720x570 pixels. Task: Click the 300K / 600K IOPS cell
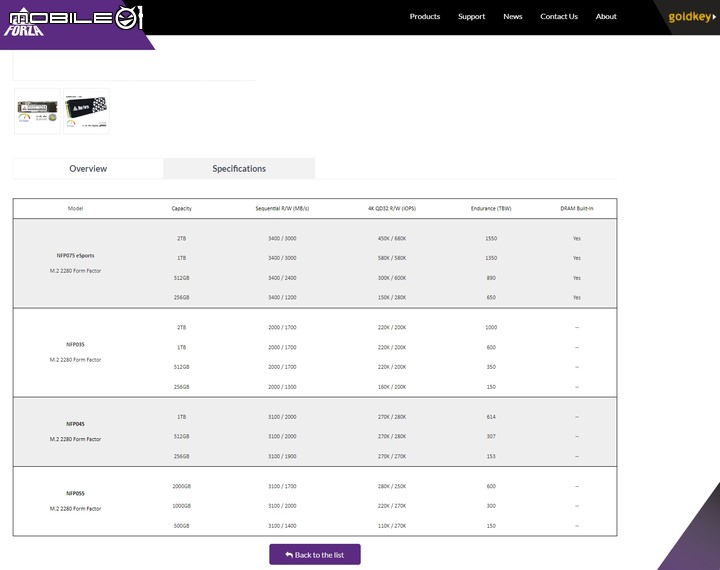point(392,278)
